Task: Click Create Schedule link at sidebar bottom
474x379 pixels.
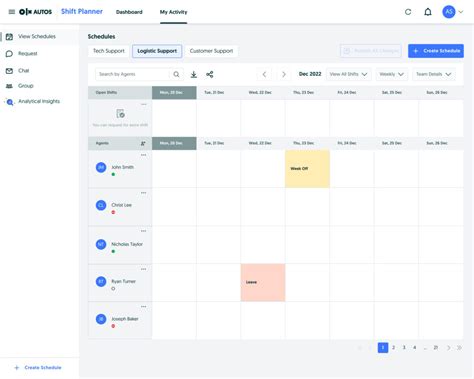Action: click(x=38, y=368)
